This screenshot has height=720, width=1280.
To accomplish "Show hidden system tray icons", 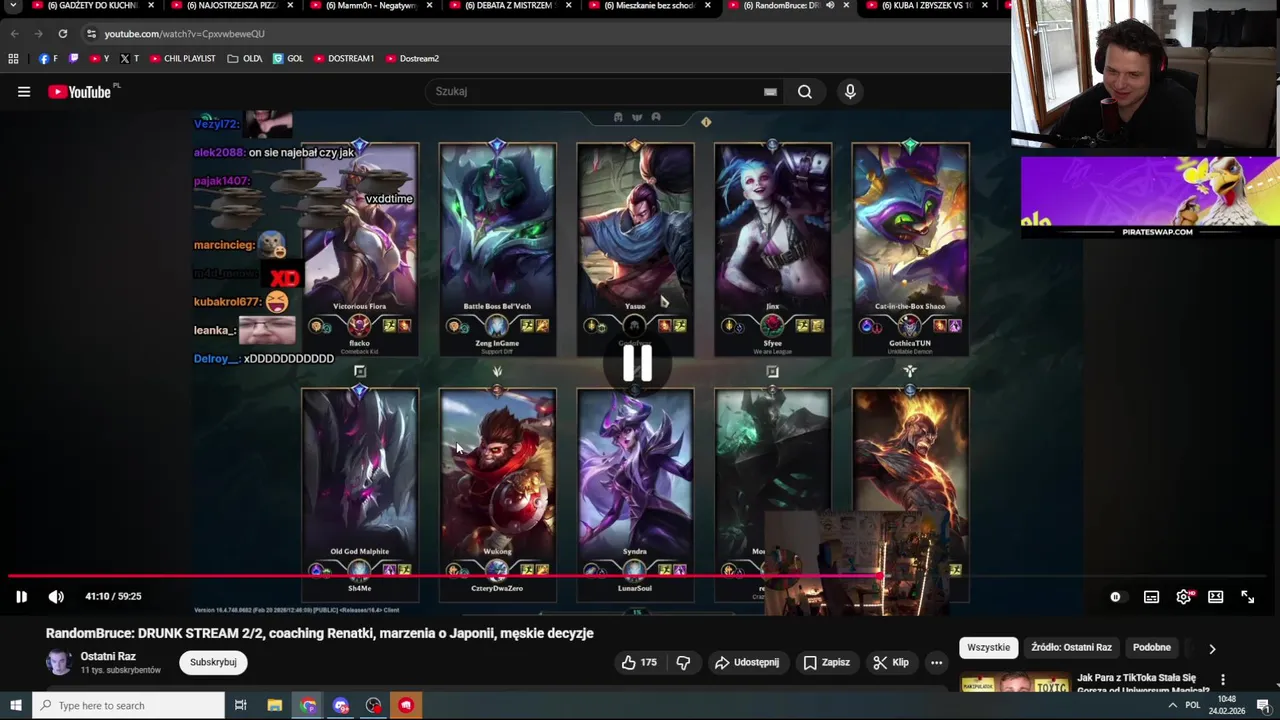I will point(1172,706).
